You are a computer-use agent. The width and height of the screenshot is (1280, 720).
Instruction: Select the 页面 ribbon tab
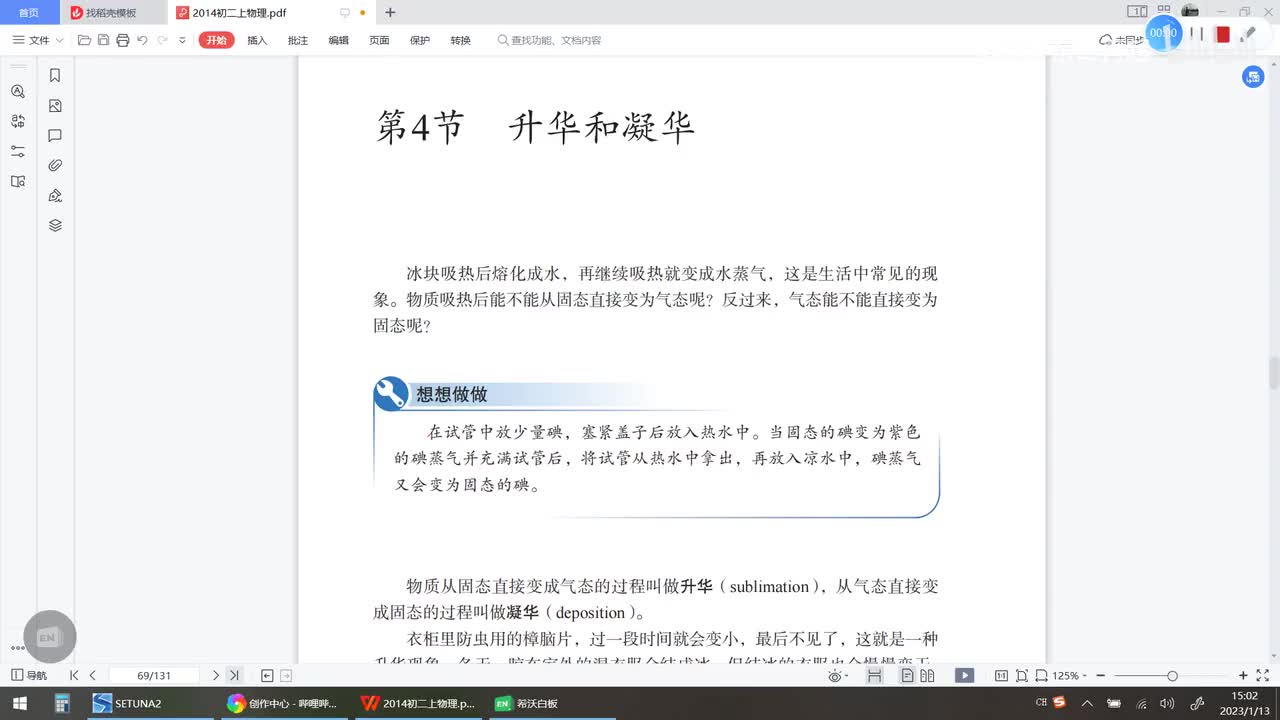click(379, 40)
